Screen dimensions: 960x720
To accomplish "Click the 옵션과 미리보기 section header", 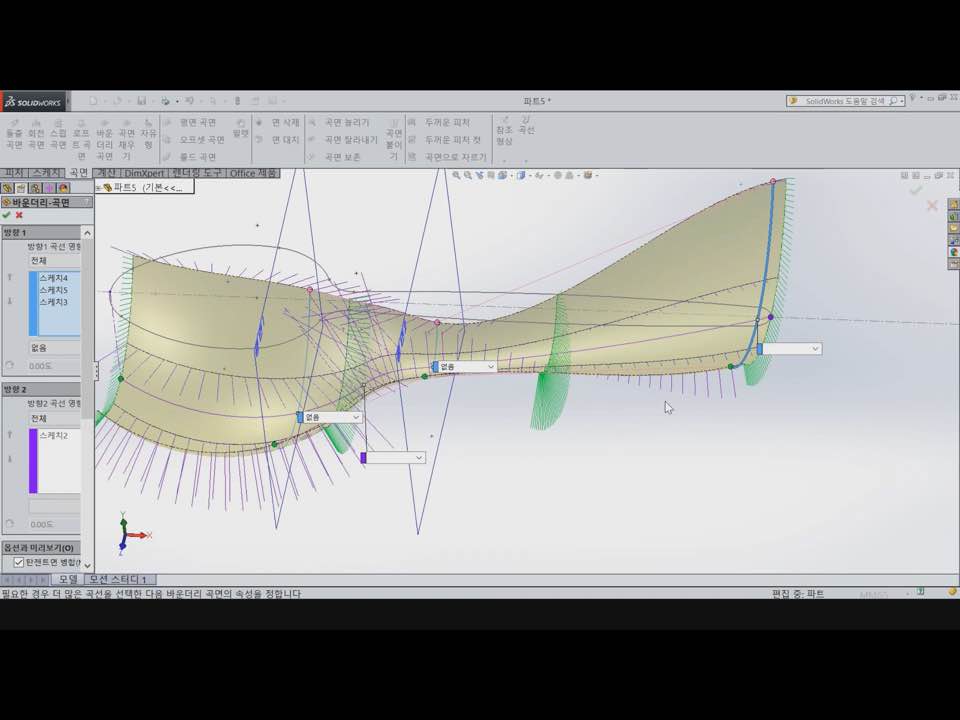I will point(40,547).
